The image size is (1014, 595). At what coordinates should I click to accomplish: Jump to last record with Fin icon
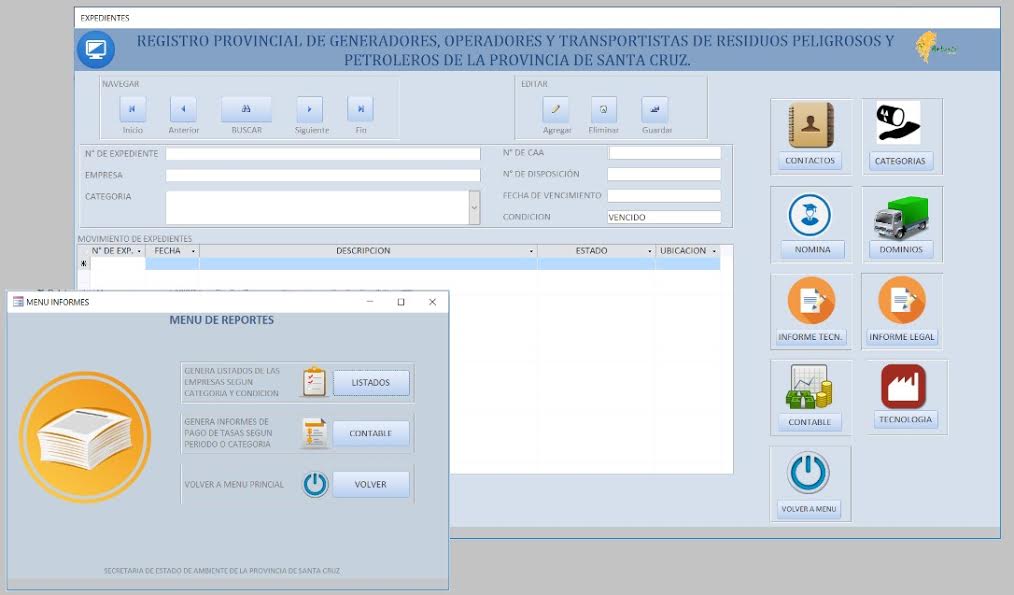tap(360, 109)
